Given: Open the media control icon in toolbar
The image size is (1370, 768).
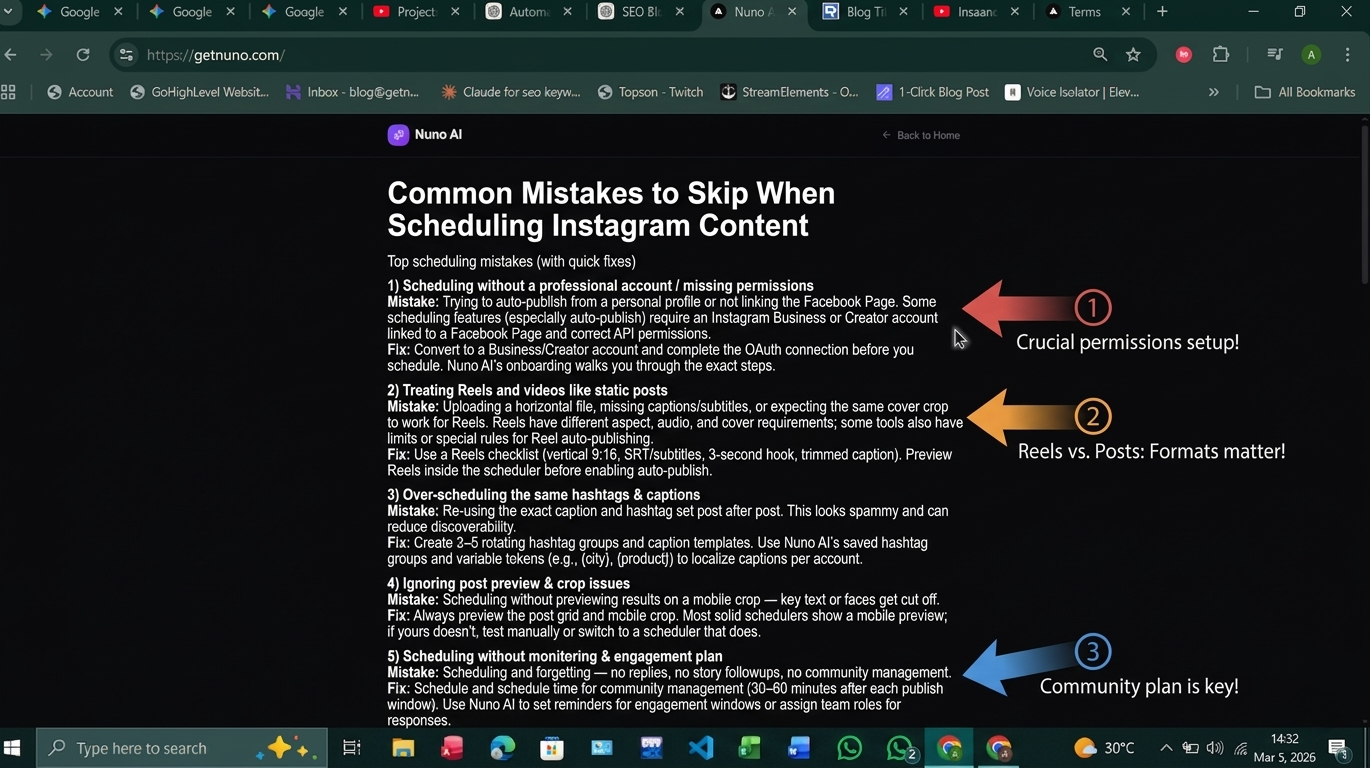Looking at the screenshot, I should tap(1274, 55).
